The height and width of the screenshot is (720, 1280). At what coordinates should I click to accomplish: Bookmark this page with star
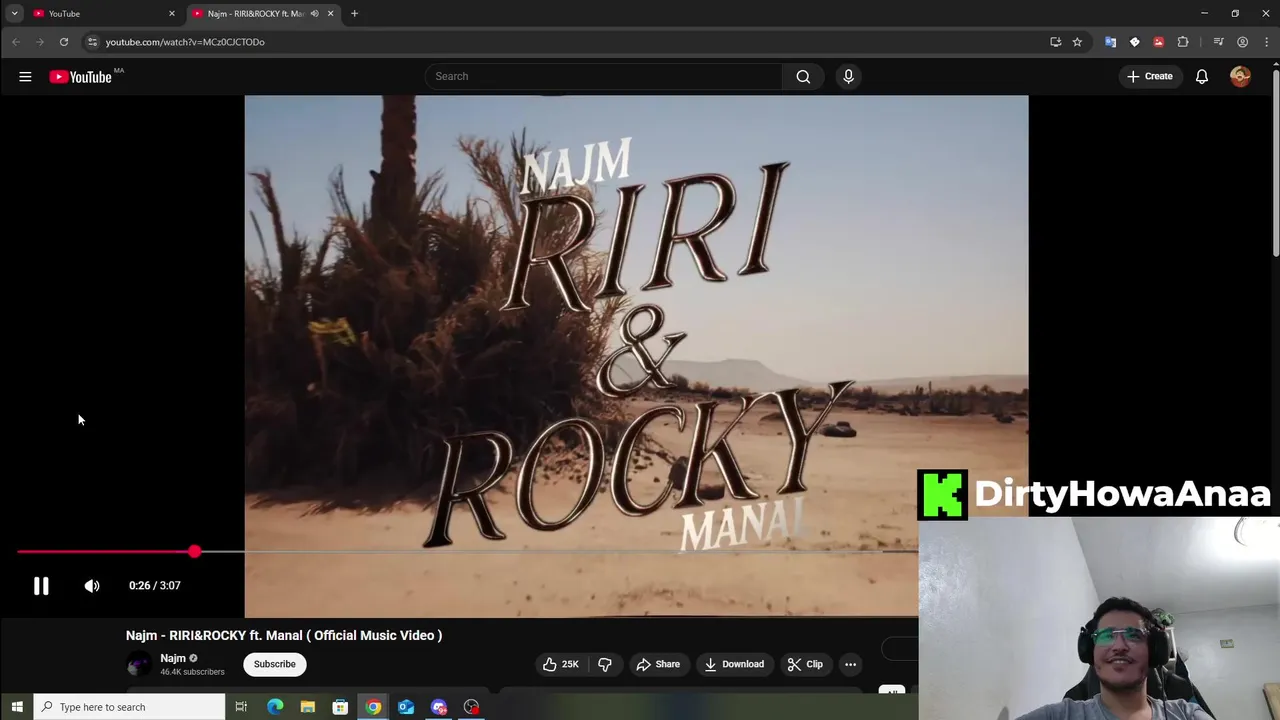click(x=1077, y=42)
